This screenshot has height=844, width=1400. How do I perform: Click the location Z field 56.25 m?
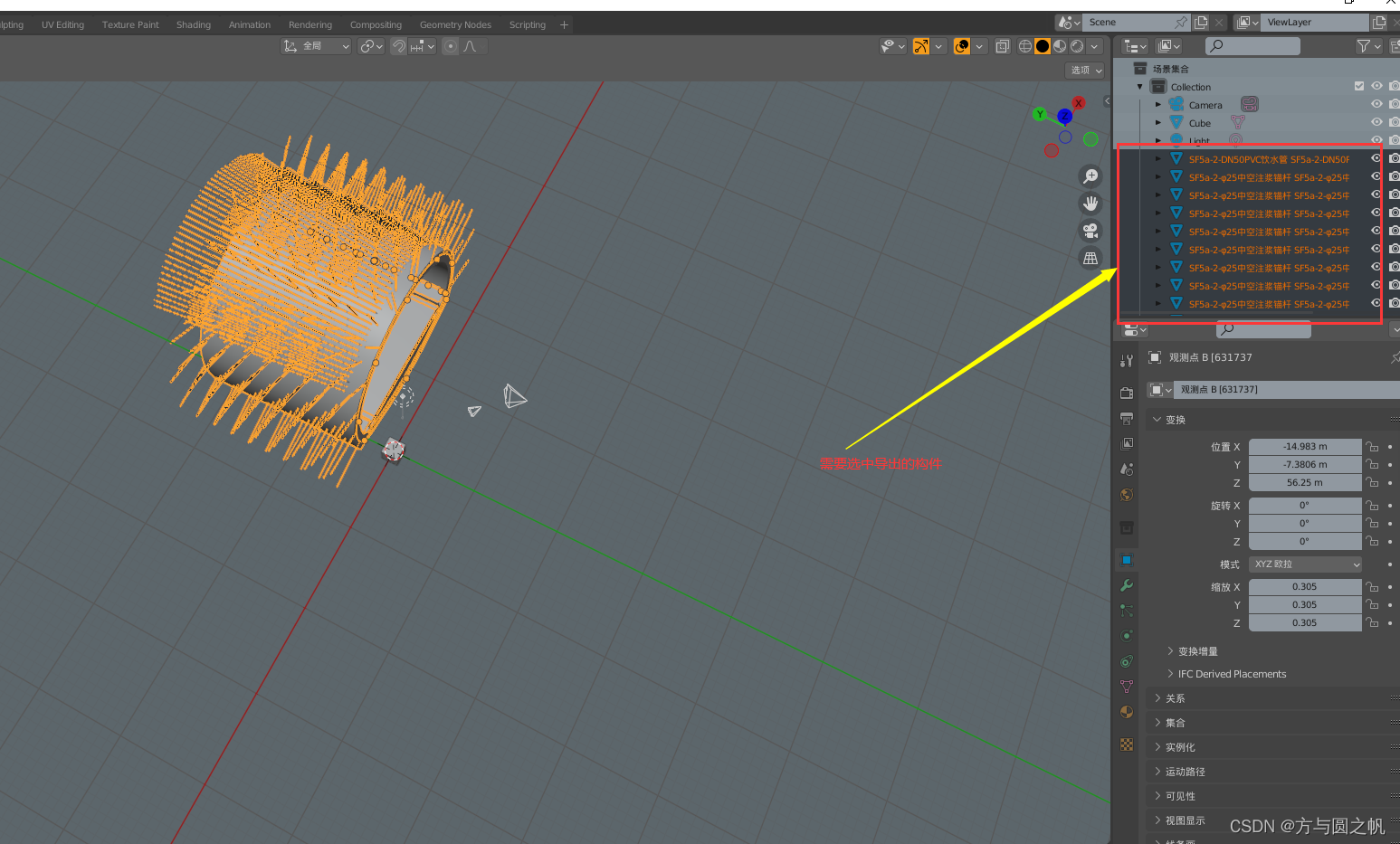pos(1305,483)
